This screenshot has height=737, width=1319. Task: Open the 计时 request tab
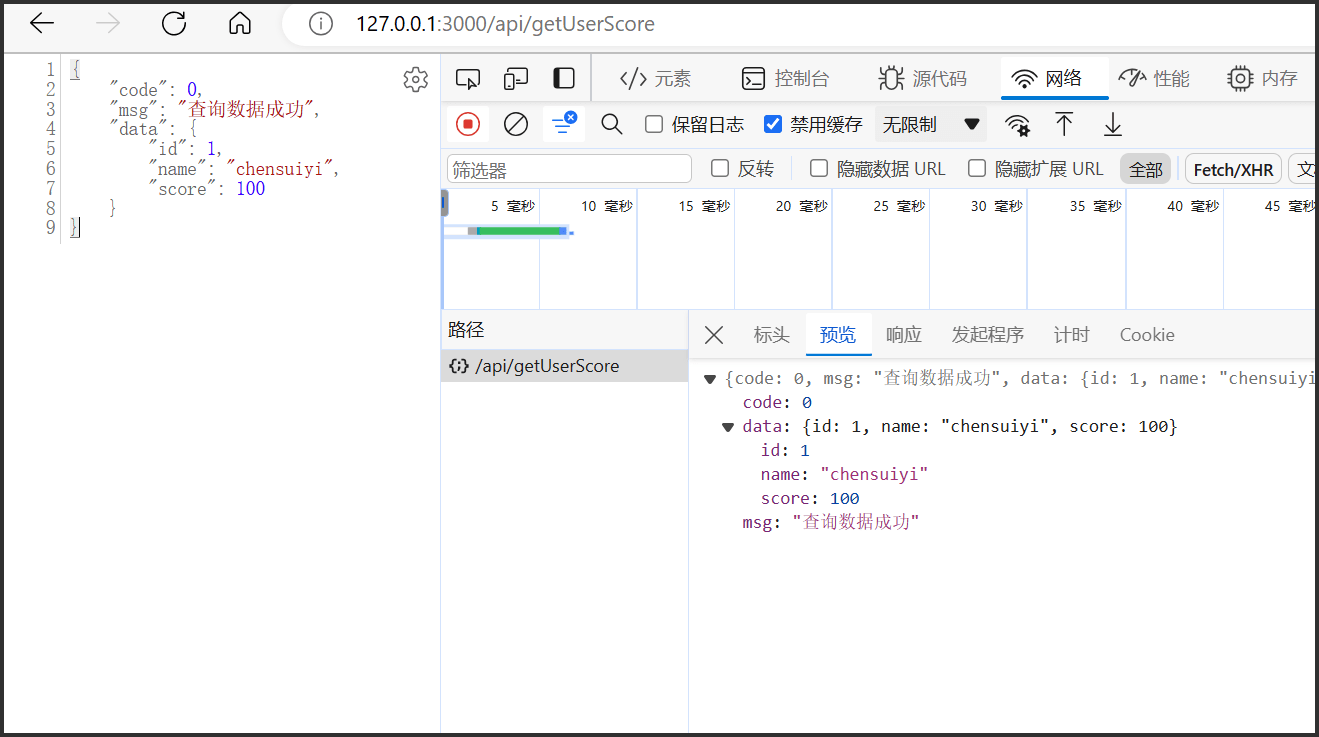(1071, 335)
